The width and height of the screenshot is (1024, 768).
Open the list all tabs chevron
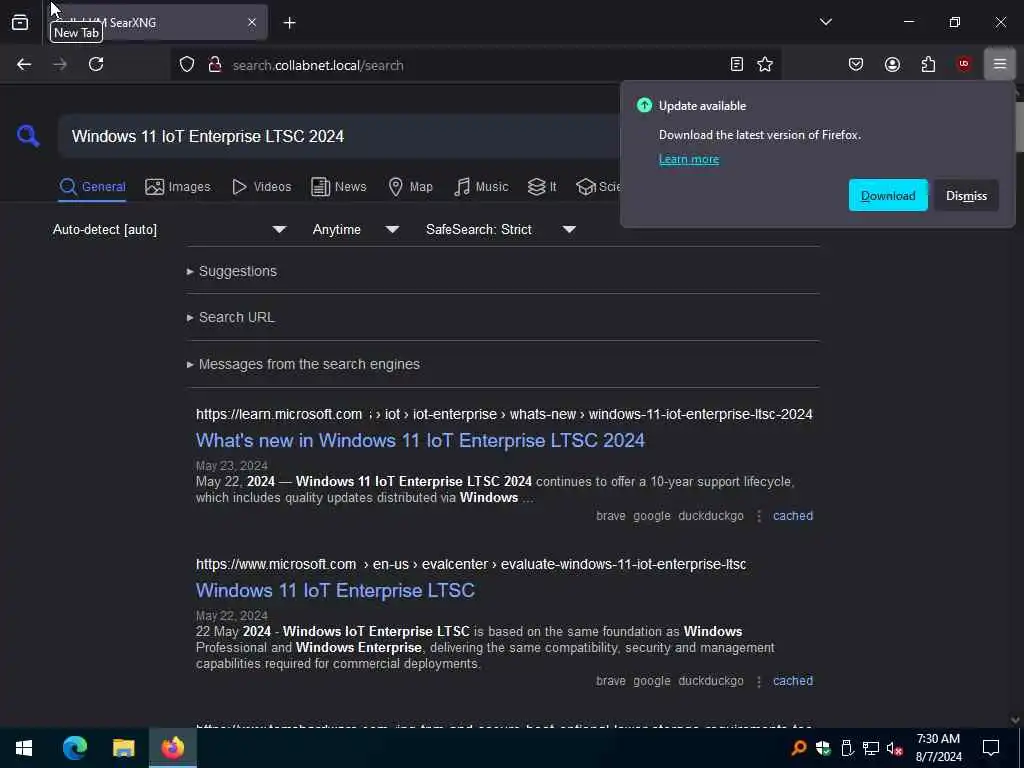click(825, 22)
